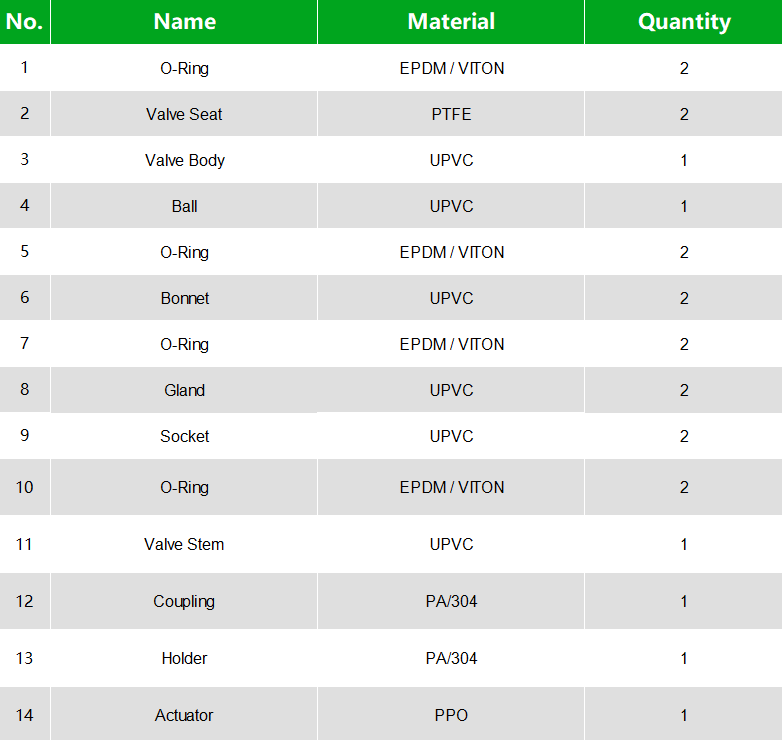The image size is (782, 740).
Task: Select the Valve Seat name cell
Action: point(184,114)
